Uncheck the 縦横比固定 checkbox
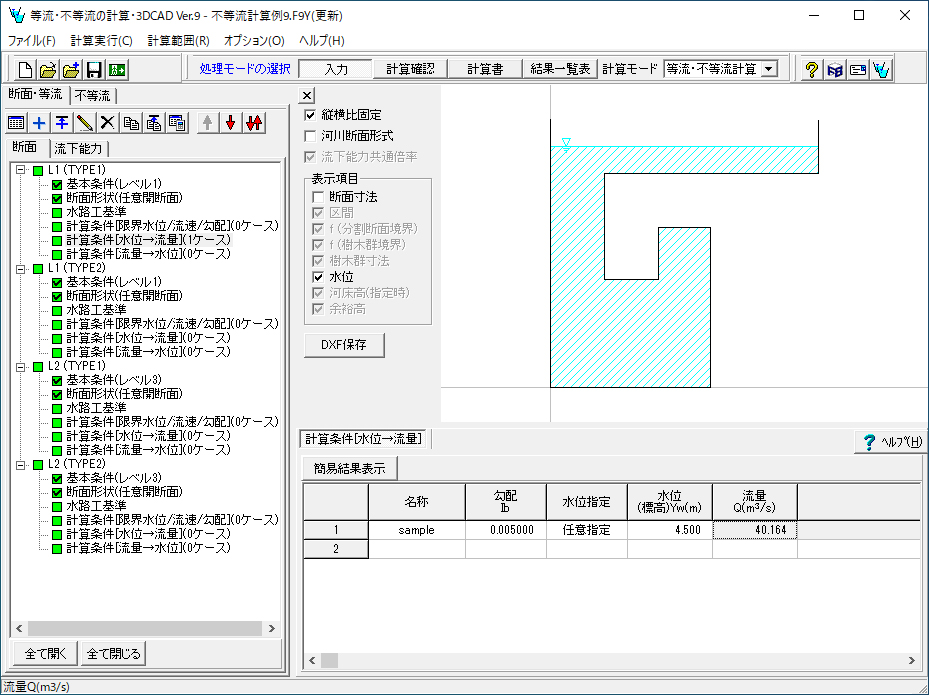The width and height of the screenshot is (929, 695). [310, 116]
